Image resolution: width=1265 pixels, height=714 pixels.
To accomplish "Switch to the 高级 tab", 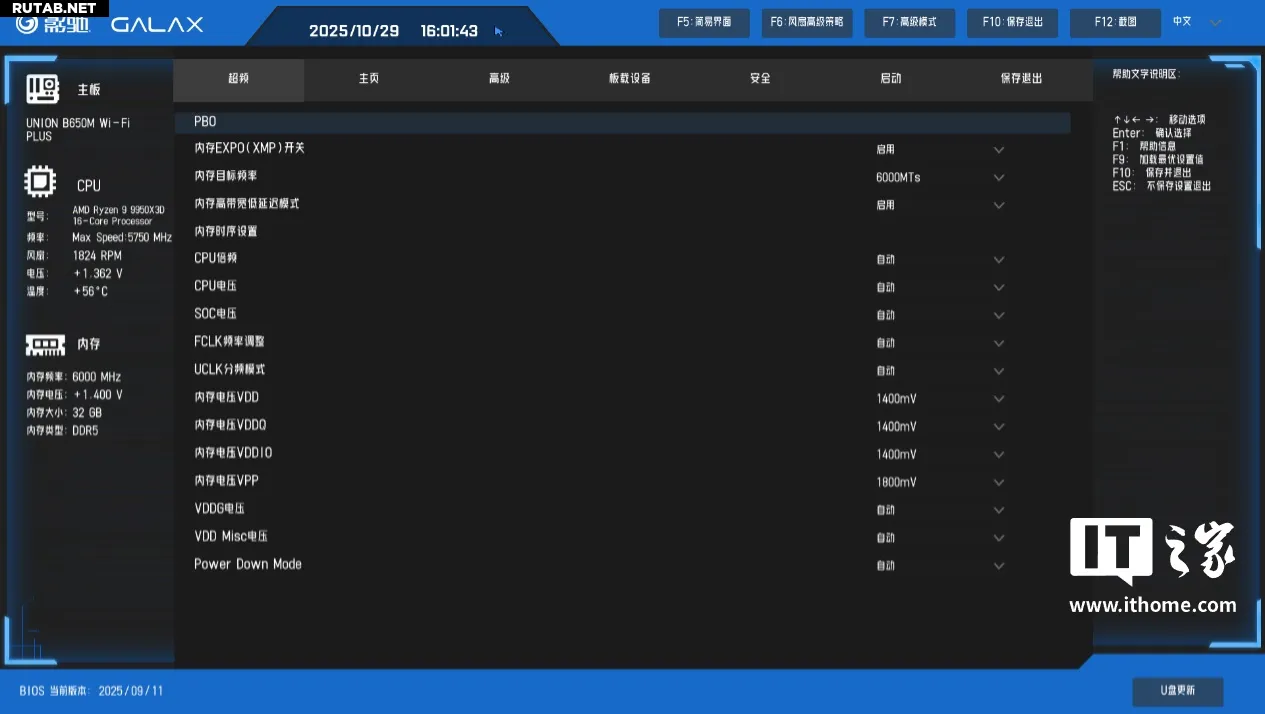I will pos(499,79).
